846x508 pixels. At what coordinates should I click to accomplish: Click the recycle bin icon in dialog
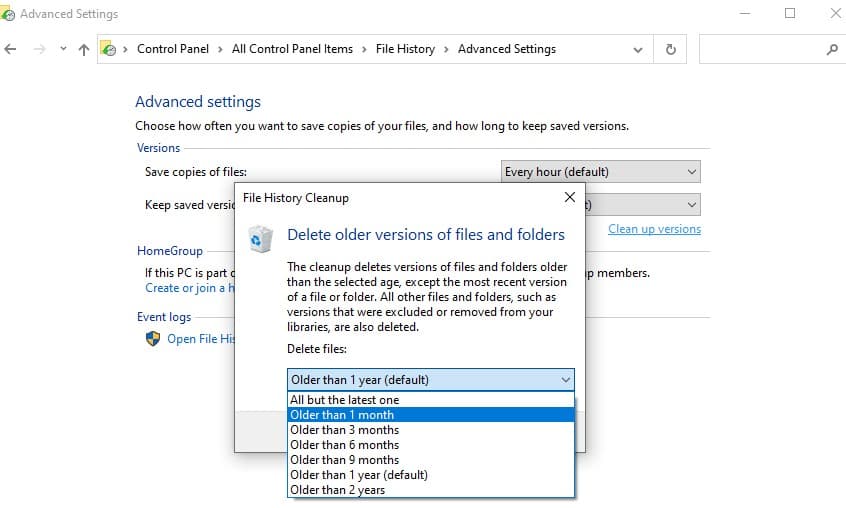(x=260, y=239)
